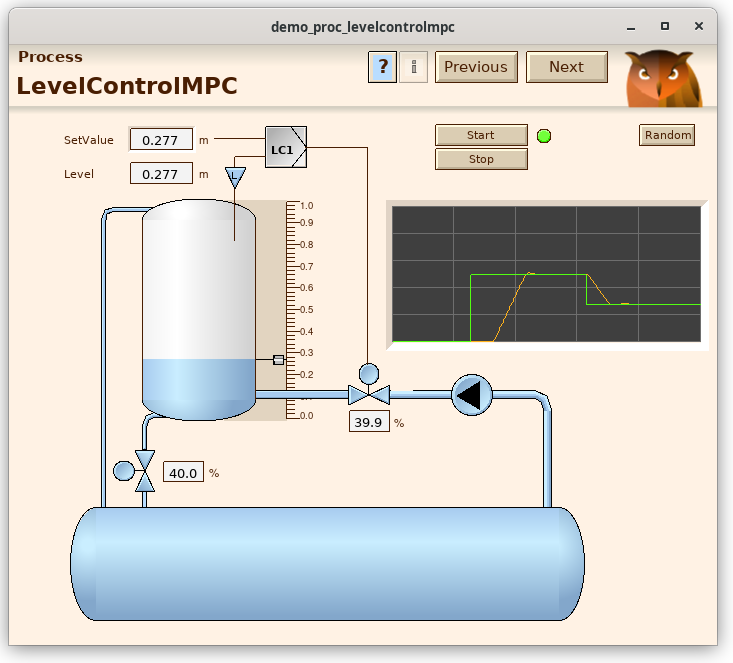733x663 pixels.
Task: Apply Random disturbance button
Action: pyautogui.click(x=667, y=135)
